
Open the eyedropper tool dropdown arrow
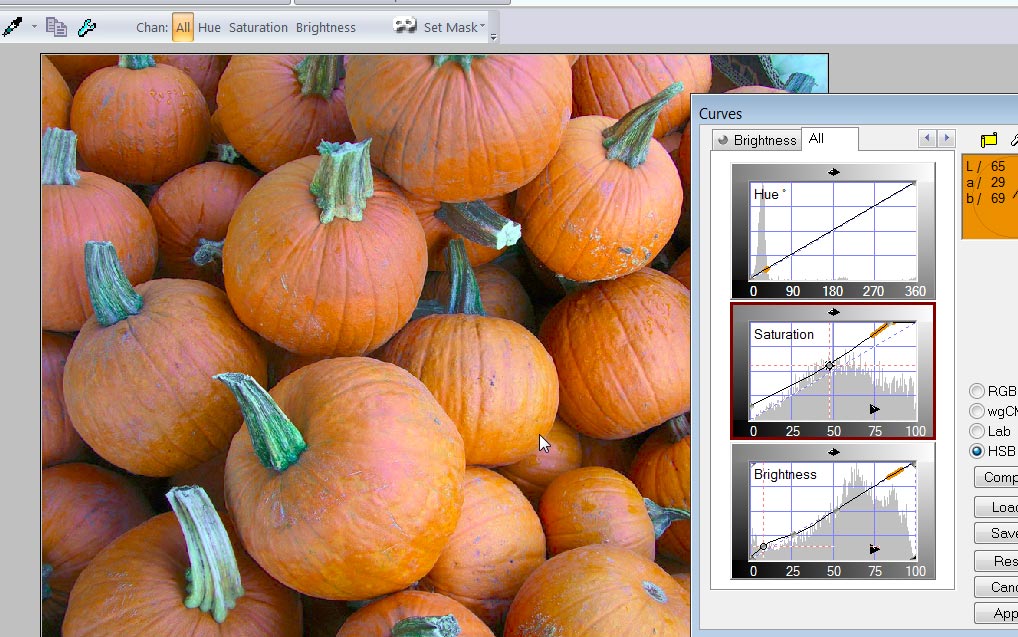tap(34, 27)
